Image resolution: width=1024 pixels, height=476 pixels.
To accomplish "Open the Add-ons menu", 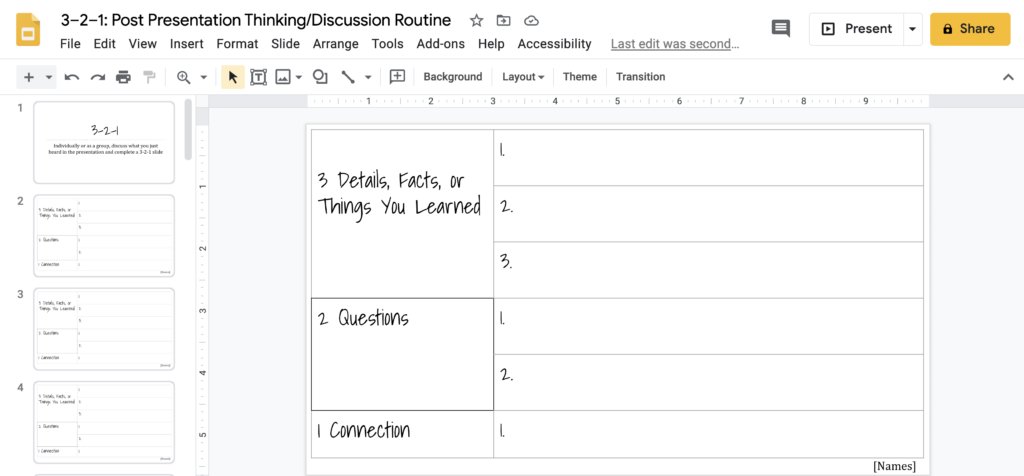I will click(441, 44).
